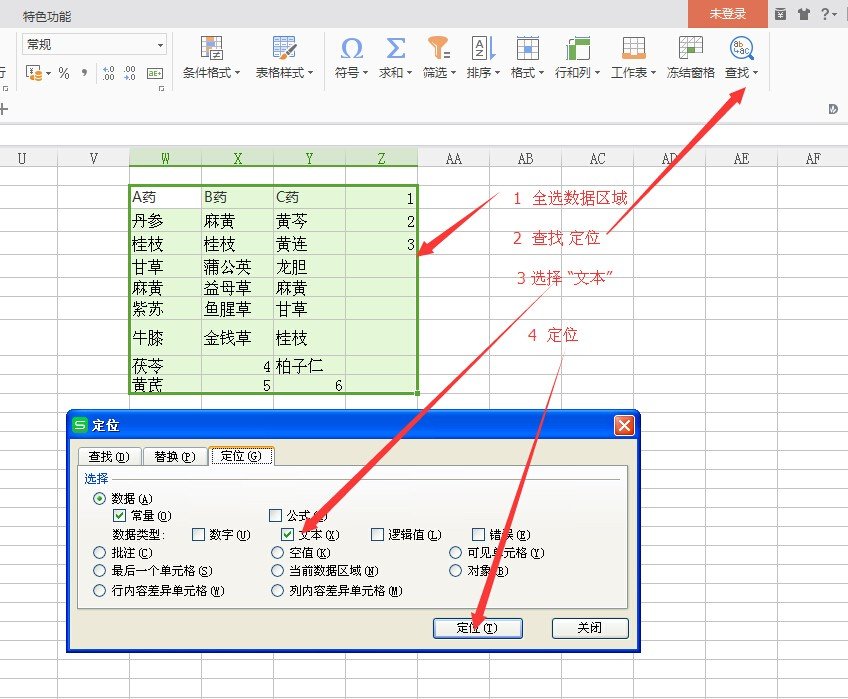Click the 未登录 (Not Logged In) area
Screen dimensions: 848x699
point(727,15)
